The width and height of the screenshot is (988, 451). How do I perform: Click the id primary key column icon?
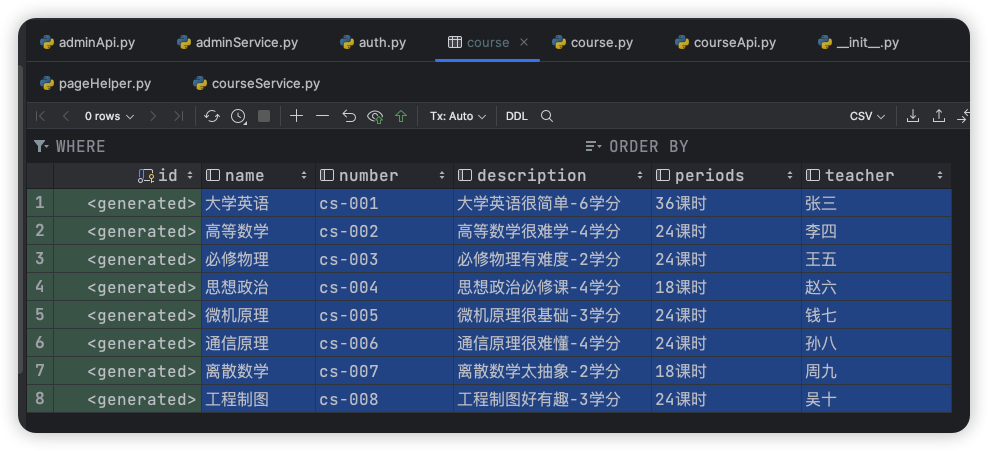(146, 176)
